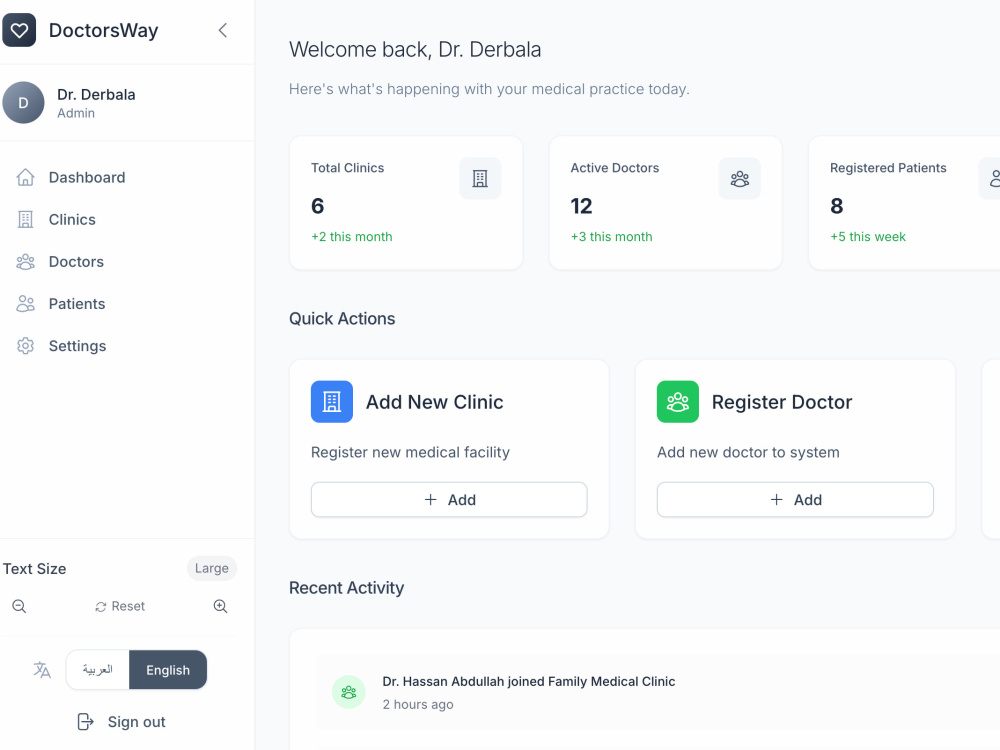The height and width of the screenshot is (750, 1000).
Task: Click 'Add new doctor to system' description
Action: [x=748, y=452]
